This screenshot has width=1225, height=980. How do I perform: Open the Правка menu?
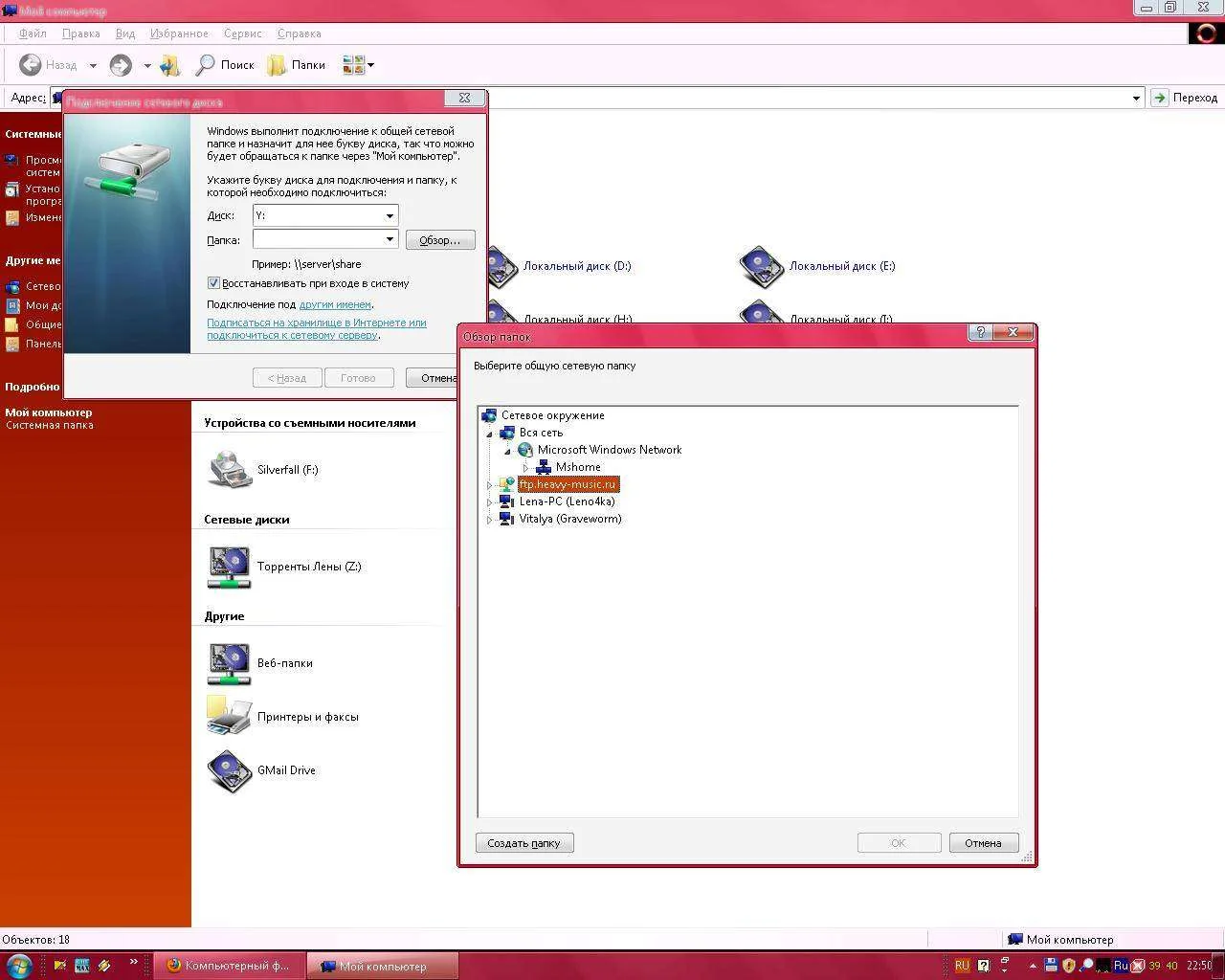[80, 33]
